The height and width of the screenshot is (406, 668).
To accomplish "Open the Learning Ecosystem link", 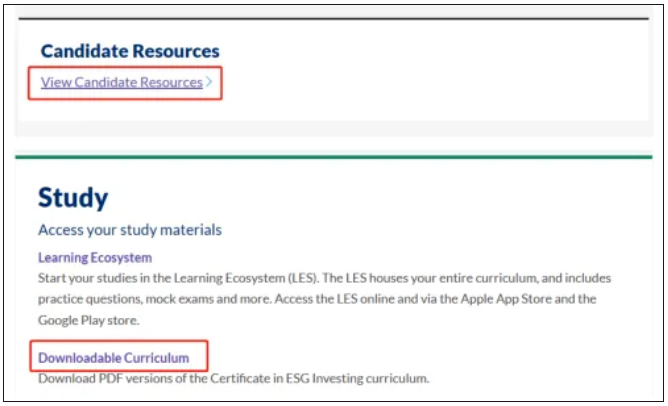I will point(95,258).
